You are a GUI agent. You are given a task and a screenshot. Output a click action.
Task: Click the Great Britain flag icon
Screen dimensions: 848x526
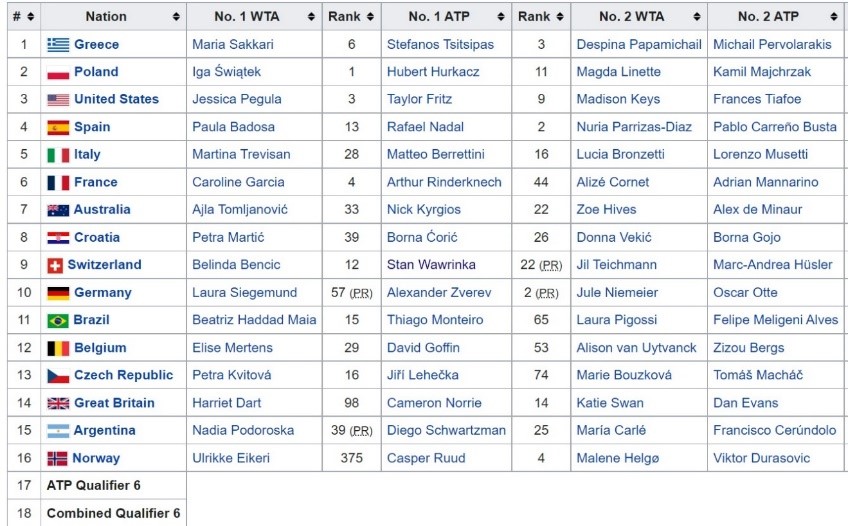(58, 403)
